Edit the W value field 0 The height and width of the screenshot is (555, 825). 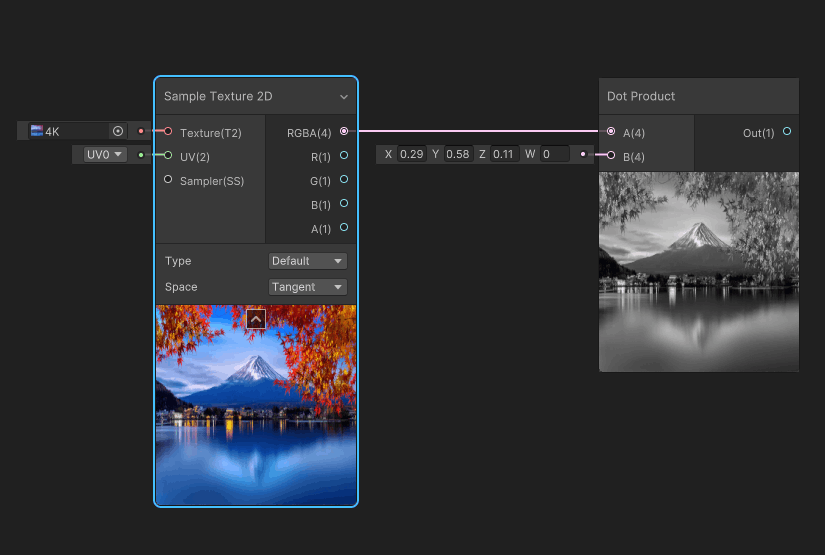(555, 154)
